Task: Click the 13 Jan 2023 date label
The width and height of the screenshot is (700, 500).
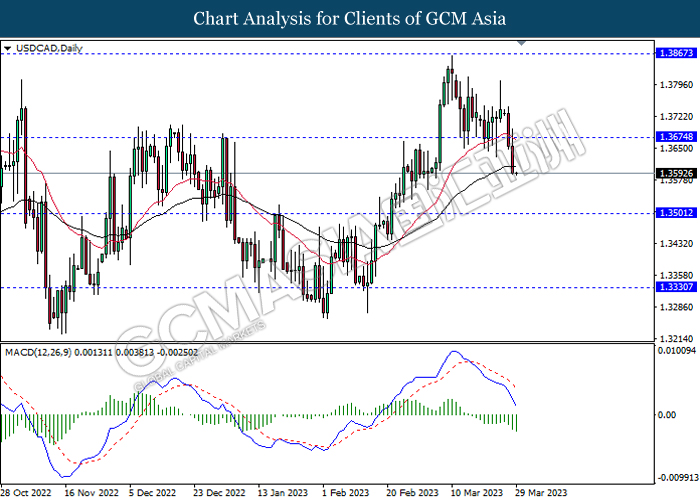Action: (x=283, y=492)
